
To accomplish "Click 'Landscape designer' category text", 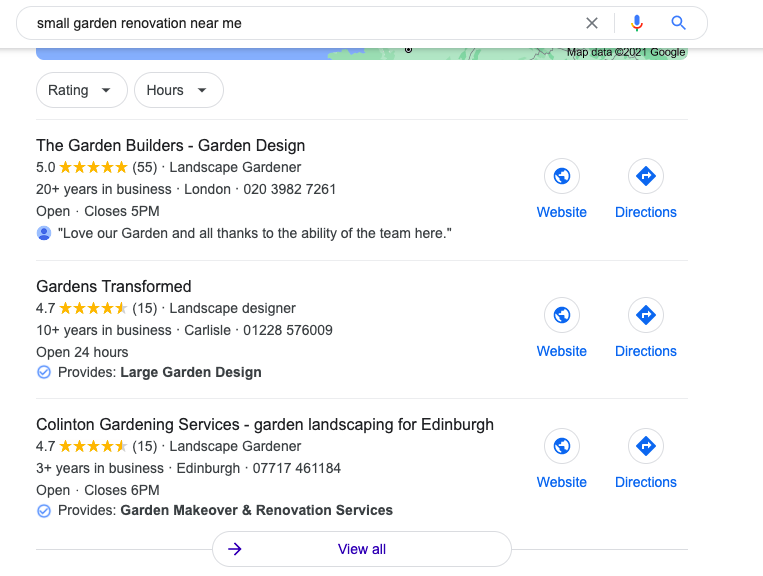I will (232, 308).
